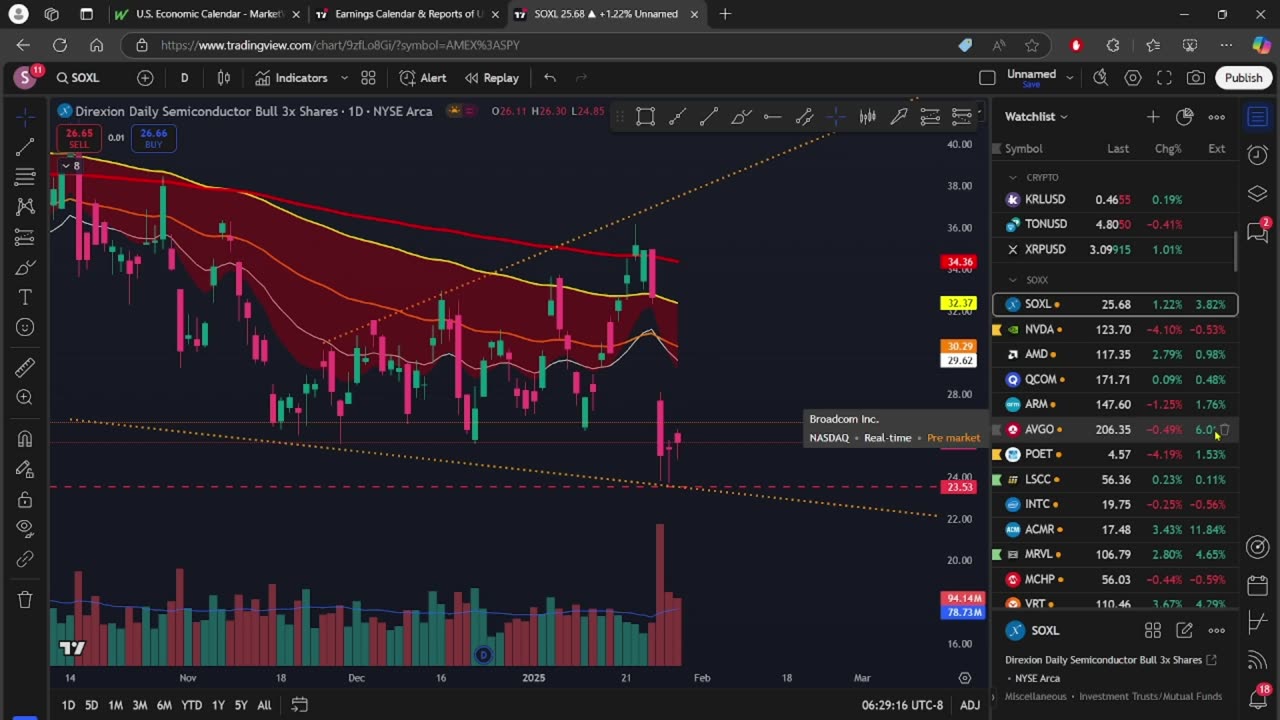The height and width of the screenshot is (720, 1280).
Task: Take a chart snapshot with camera icon
Action: click(x=1196, y=78)
